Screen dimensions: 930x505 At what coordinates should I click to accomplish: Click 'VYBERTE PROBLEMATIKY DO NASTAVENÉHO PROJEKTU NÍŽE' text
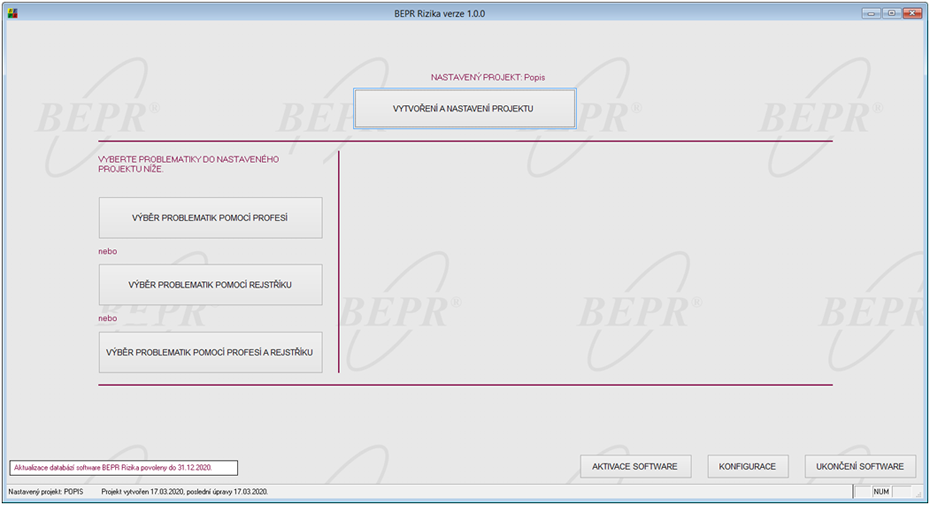coord(189,164)
